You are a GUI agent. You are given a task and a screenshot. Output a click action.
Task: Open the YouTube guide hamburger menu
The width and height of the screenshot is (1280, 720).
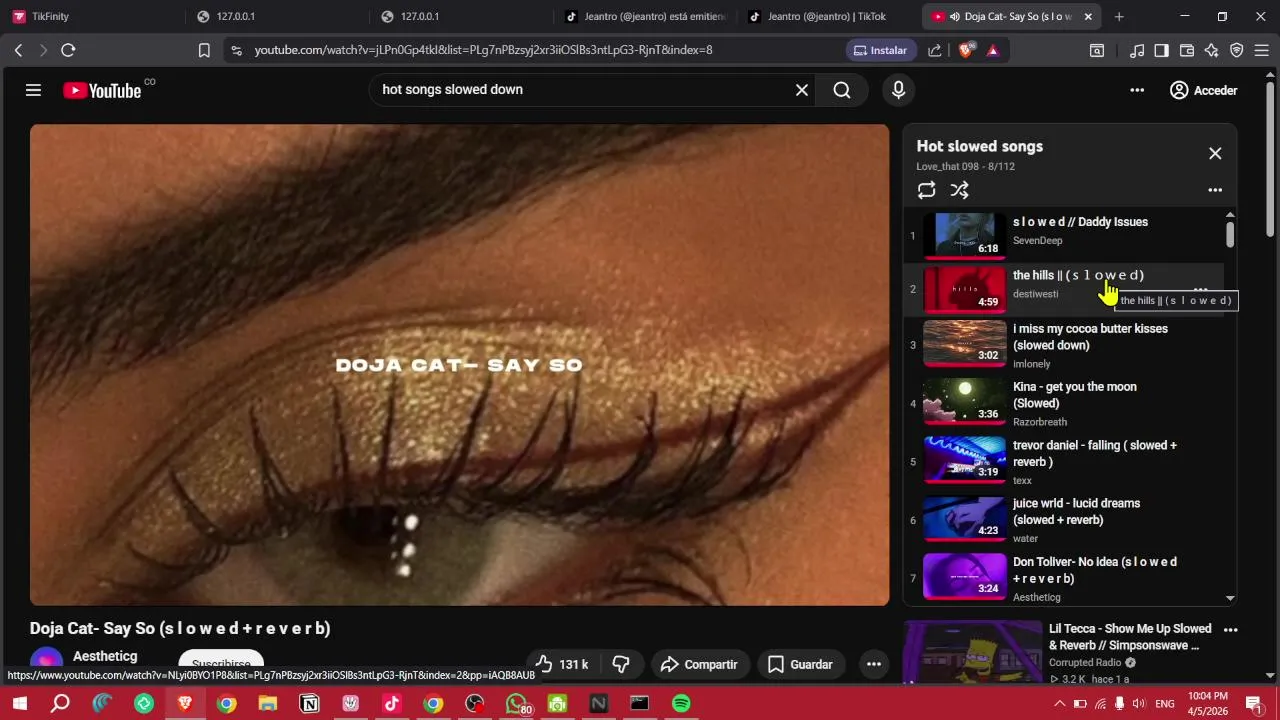pos(33,90)
